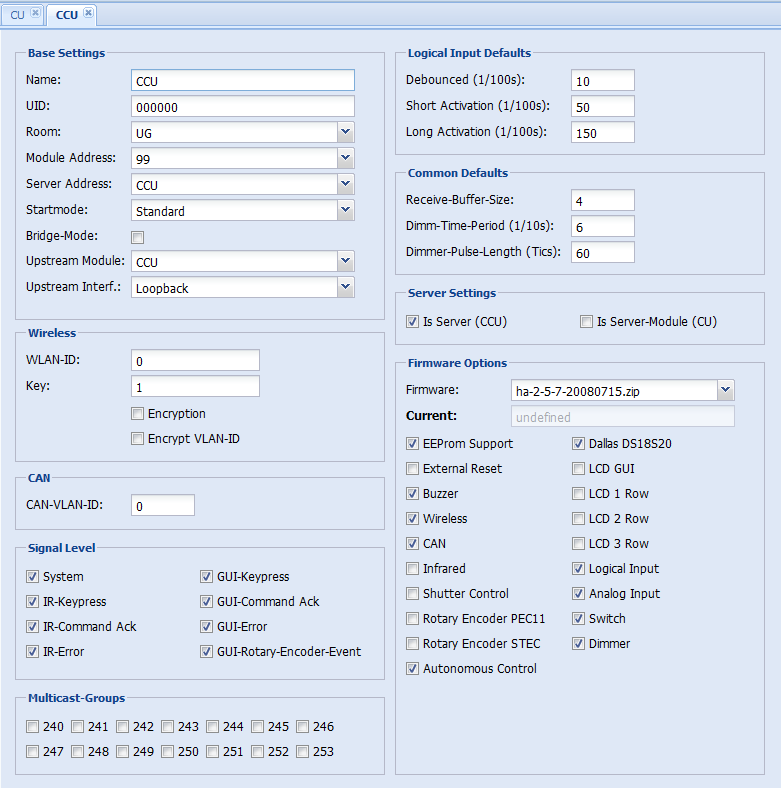Check Rotary Encoder STEC option
Viewport: 781px width, 788px height.
tap(413, 644)
